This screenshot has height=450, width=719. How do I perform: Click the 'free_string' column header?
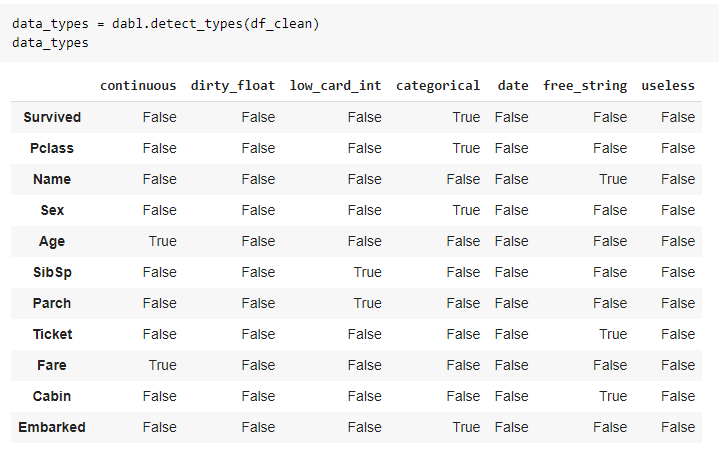(x=585, y=86)
